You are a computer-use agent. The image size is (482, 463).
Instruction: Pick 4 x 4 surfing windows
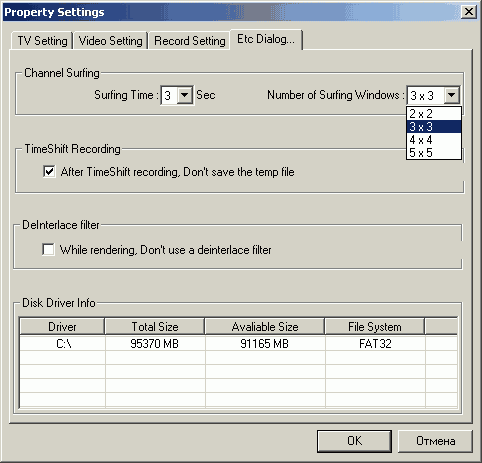(x=434, y=140)
